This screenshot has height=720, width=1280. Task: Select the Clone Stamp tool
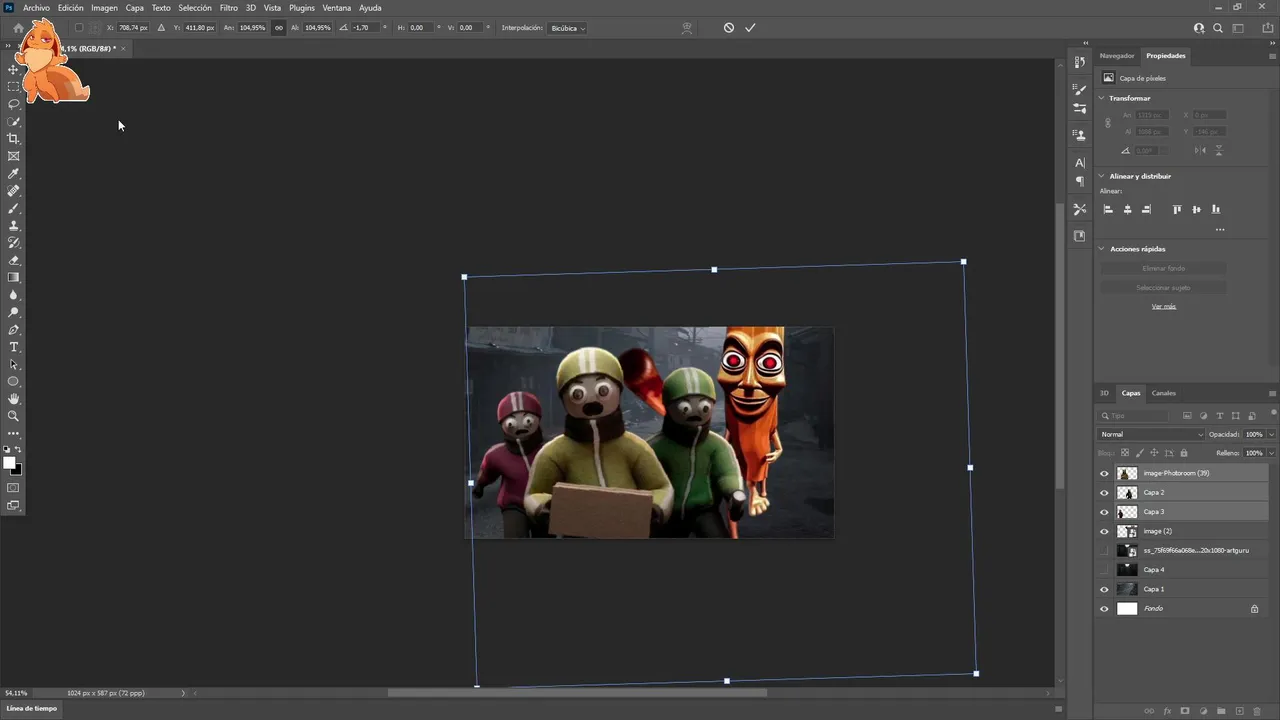pos(14,225)
